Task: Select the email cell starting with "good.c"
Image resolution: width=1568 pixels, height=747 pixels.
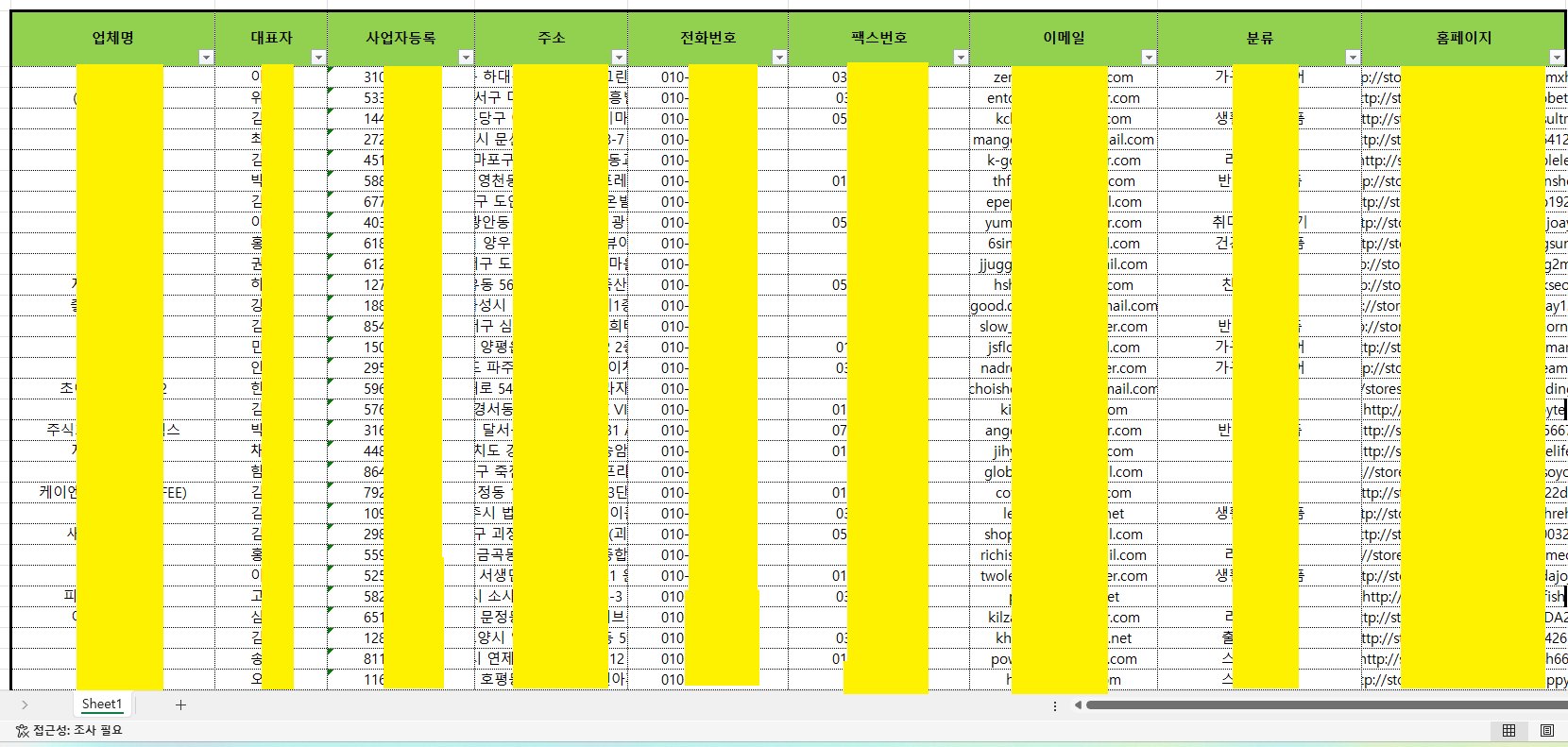Action: click(x=1064, y=306)
